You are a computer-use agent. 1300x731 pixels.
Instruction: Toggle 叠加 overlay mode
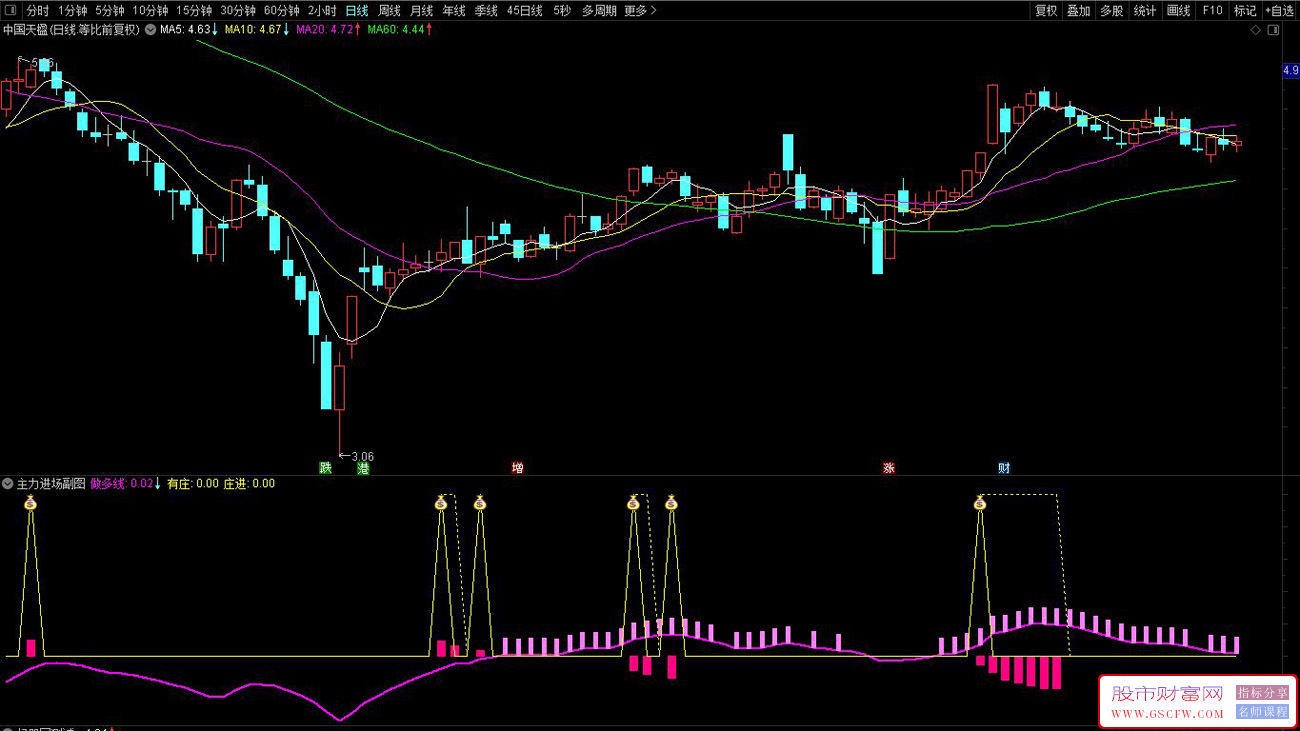click(x=1078, y=11)
